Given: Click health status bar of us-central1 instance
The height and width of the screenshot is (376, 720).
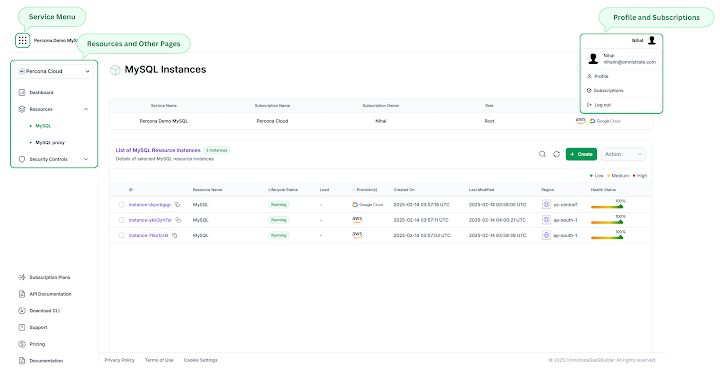Looking at the screenshot, I should (607, 207).
